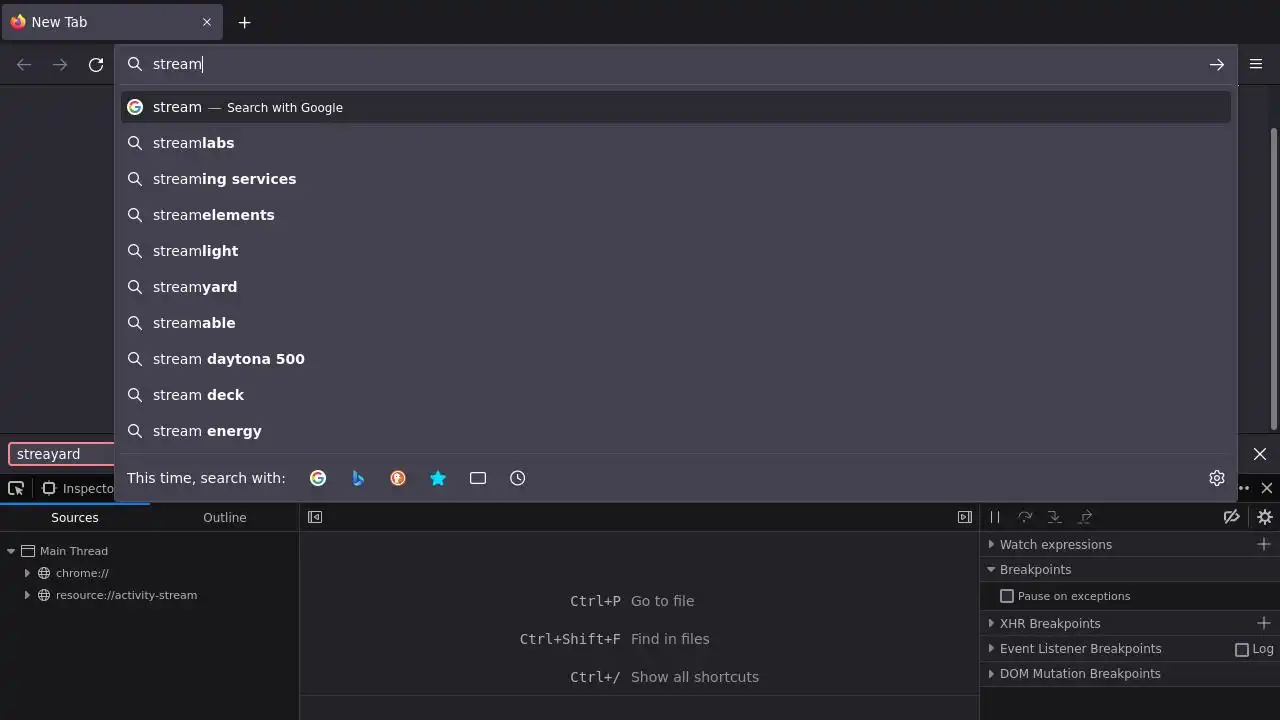Switch to the Sources tab
The height and width of the screenshot is (720, 1280).
[75, 517]
